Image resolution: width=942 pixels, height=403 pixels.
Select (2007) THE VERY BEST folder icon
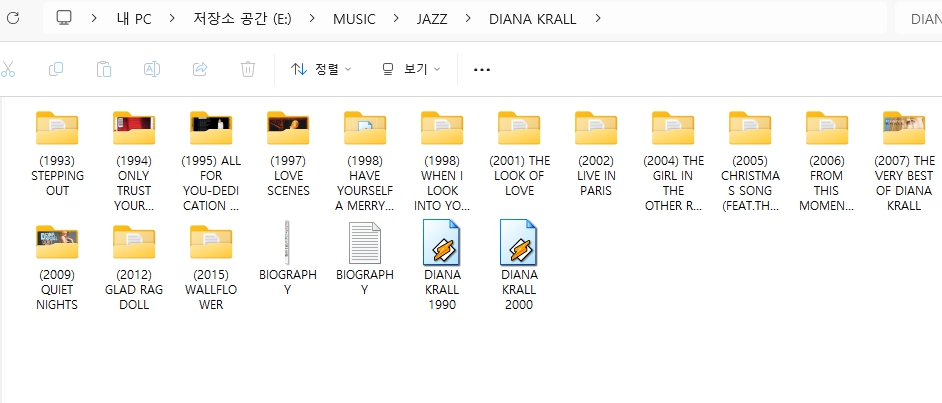tap(904, 128)
